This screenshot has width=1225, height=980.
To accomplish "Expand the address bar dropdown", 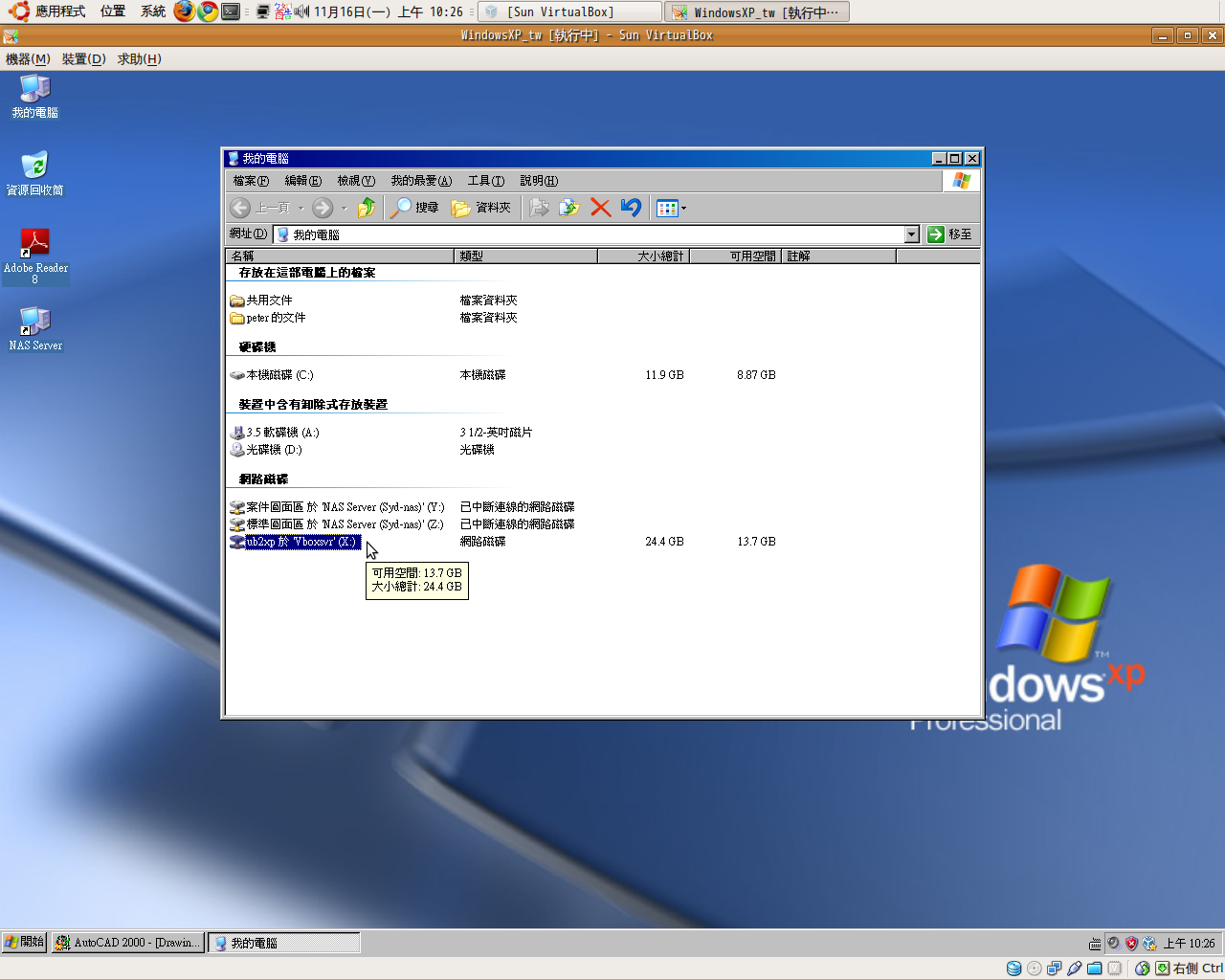I will click(x=911, y=234).
